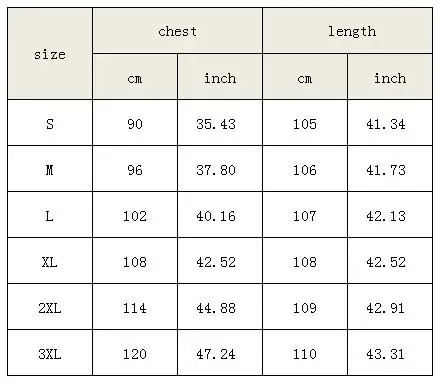Click the 96 chest cm value

pos(135,169)
